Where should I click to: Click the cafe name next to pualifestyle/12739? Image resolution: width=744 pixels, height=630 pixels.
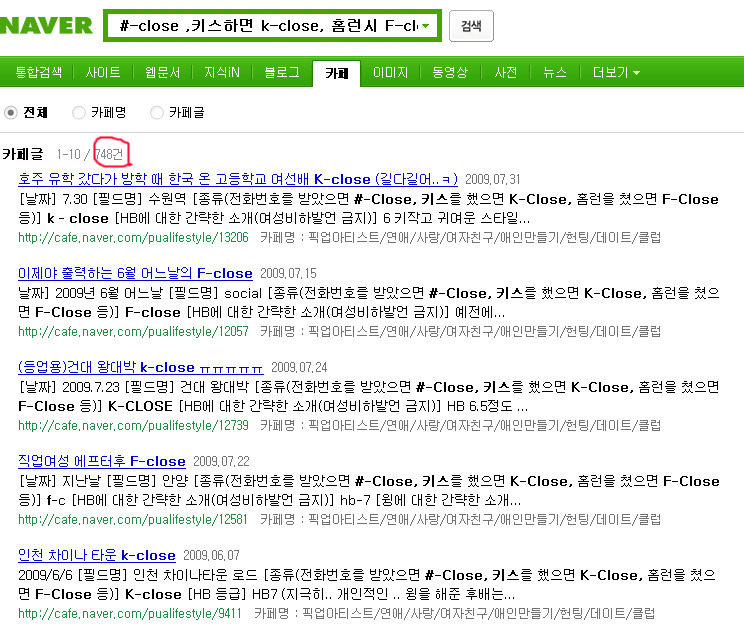[x=484, y=425]
